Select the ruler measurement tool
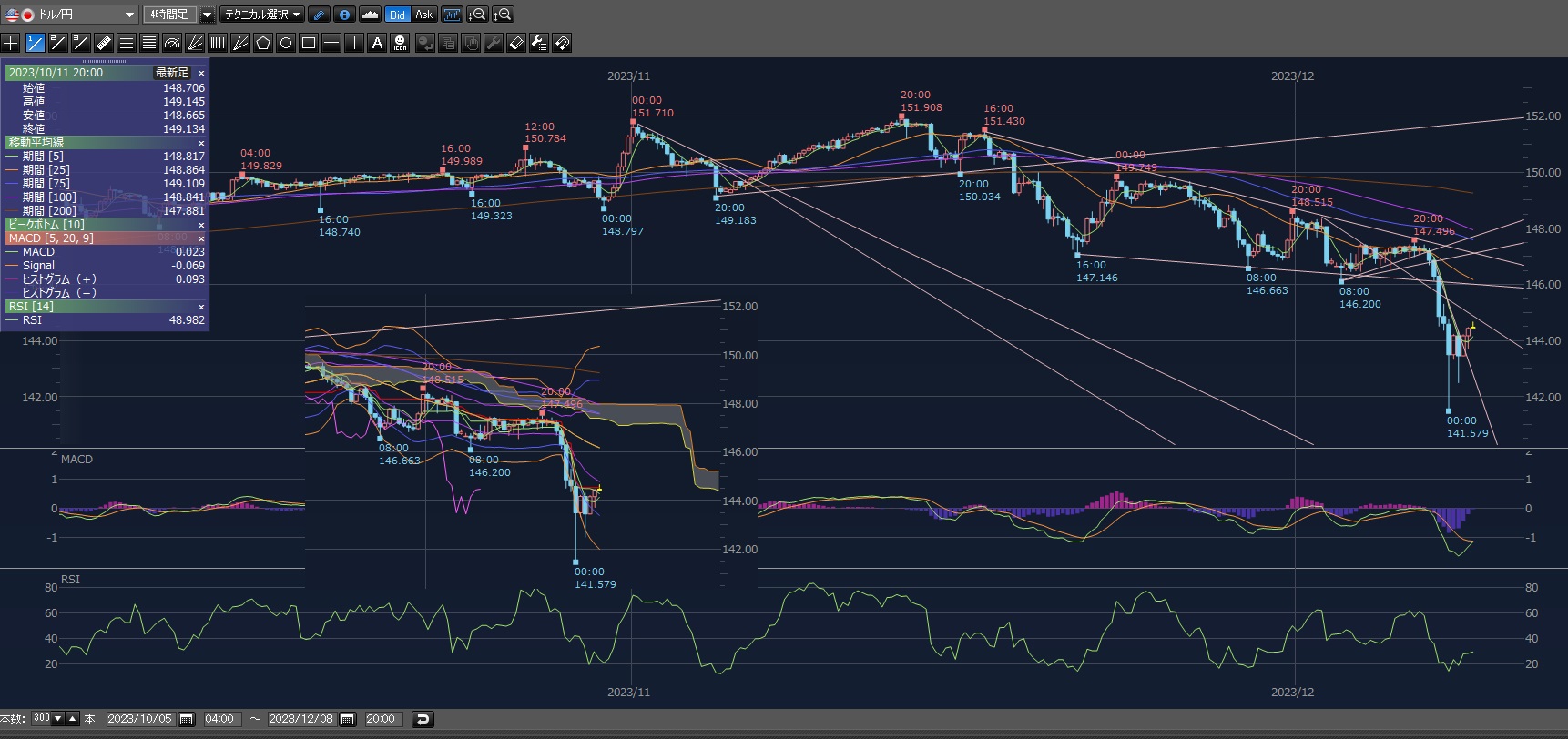Image resolution: width=1568 pixels, height=739 pixels. (103, 43)
